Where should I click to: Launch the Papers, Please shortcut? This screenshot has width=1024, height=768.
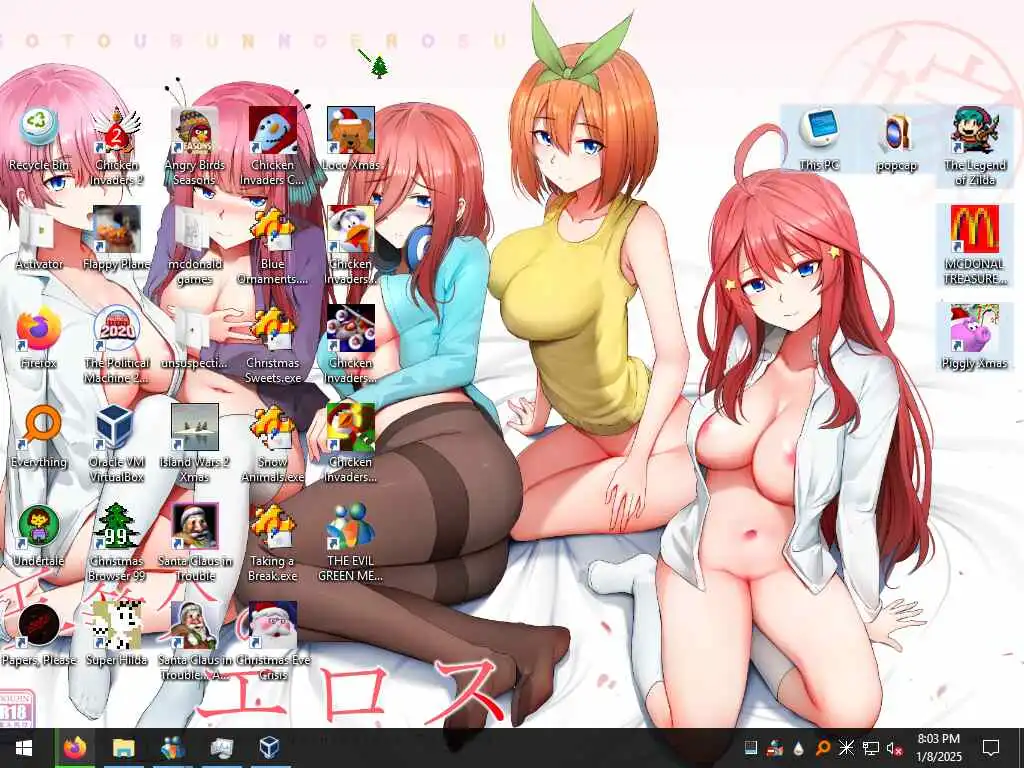pyautogui.click(x=39, y=634)
